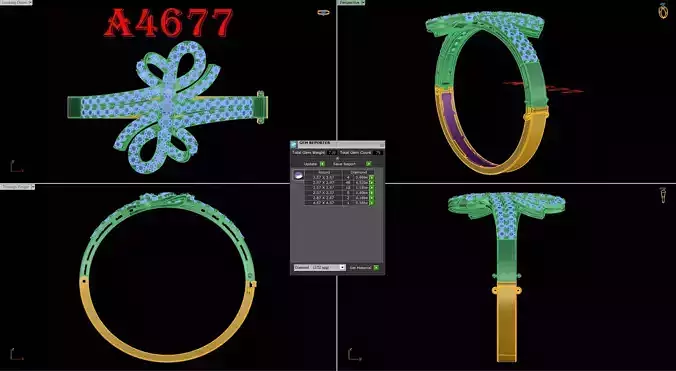Select the green arrow on third gem row
Screen dimensions: 676x371
pyautogui.click(x=372, y=188)
